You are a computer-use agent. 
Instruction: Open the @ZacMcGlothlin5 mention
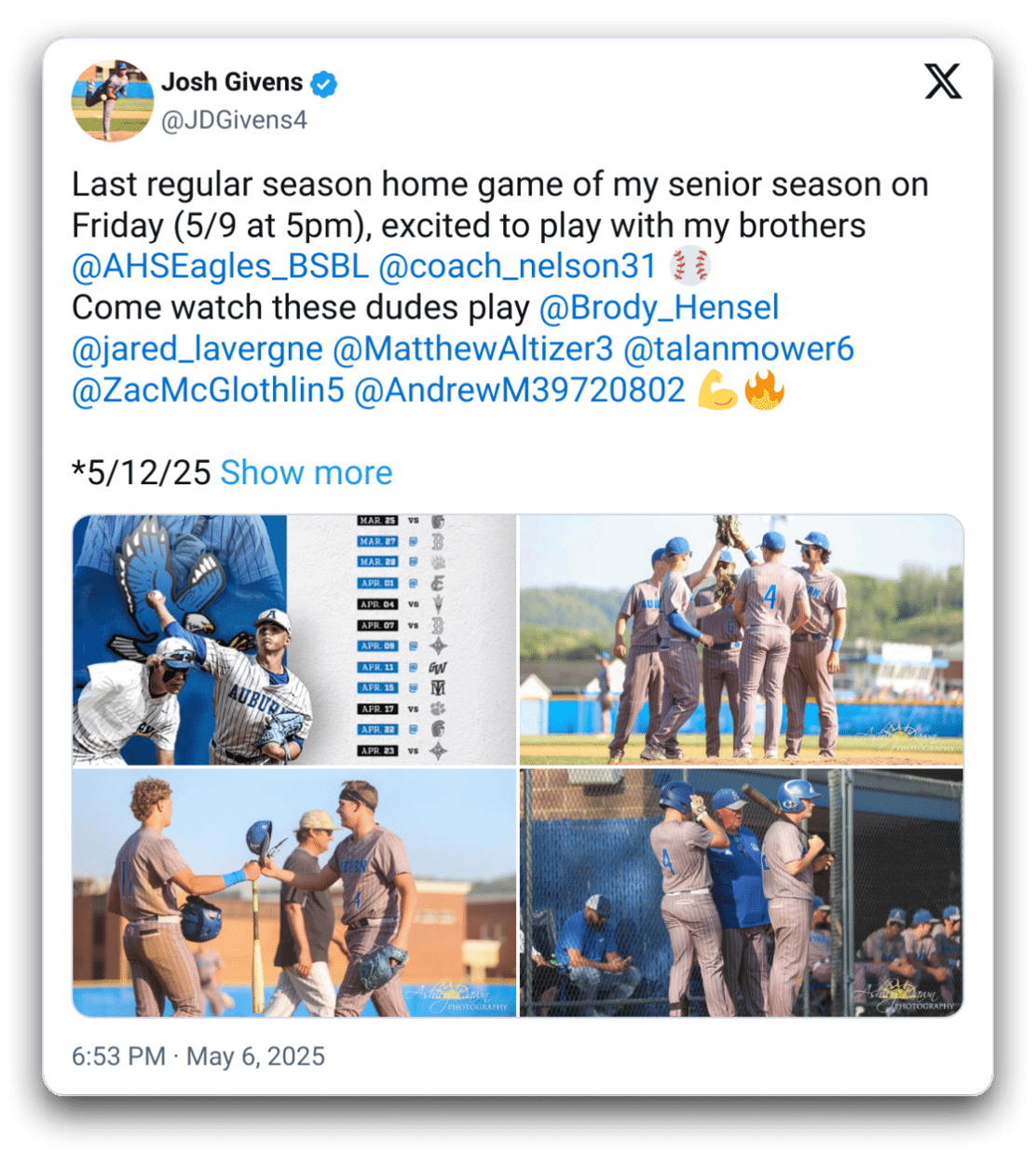[x=208, y=390]
